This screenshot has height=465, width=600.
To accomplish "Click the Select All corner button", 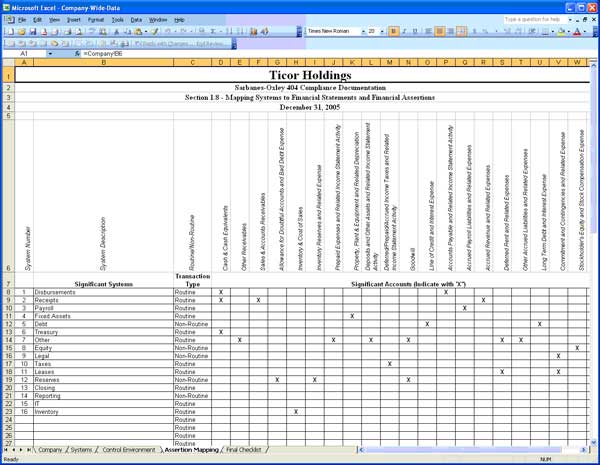I will coord(8,62).
